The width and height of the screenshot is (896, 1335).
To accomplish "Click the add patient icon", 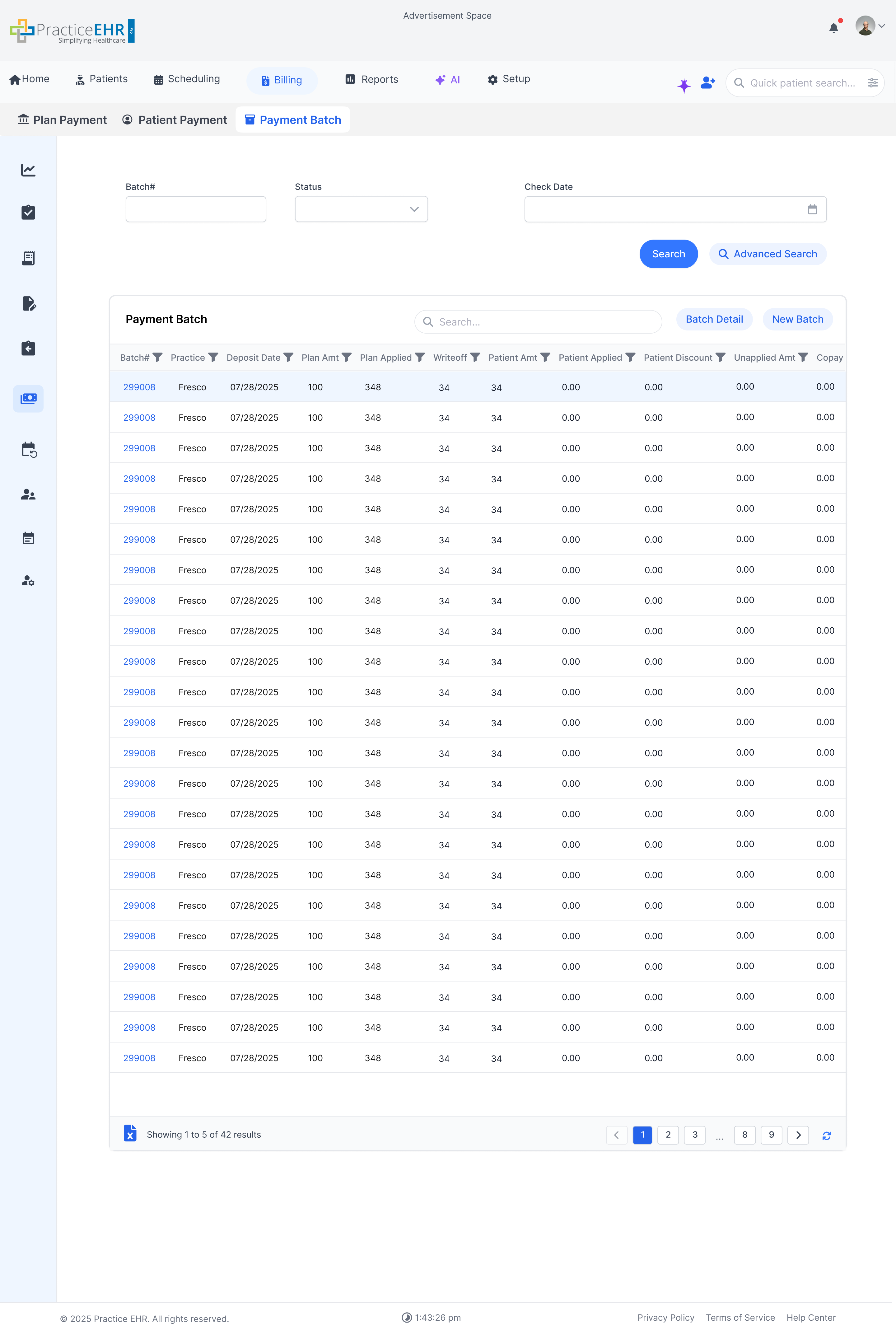I will tap(707, 83).
